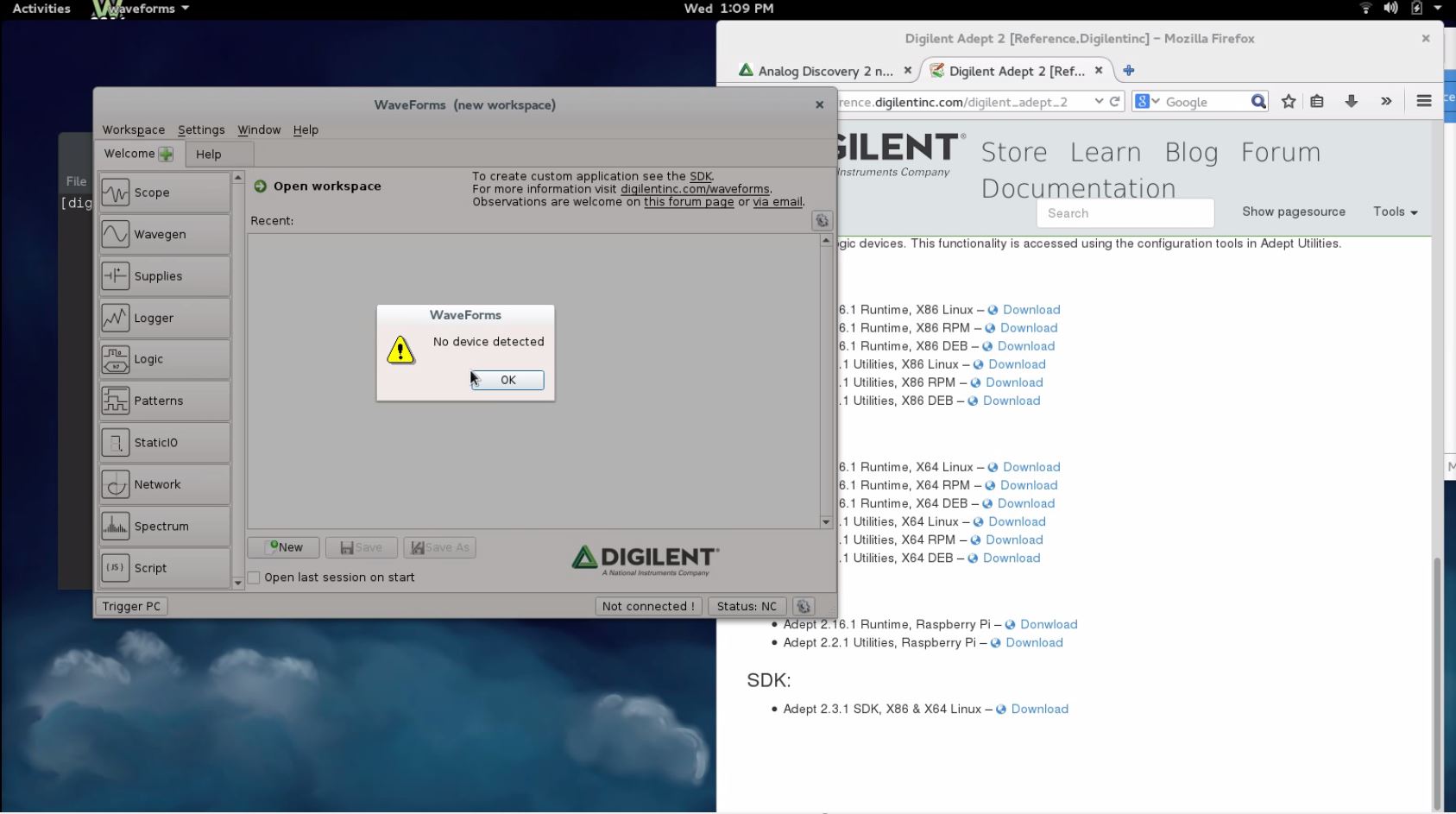Click the New workspace button

pyautogui.click(x=284, y=547)
